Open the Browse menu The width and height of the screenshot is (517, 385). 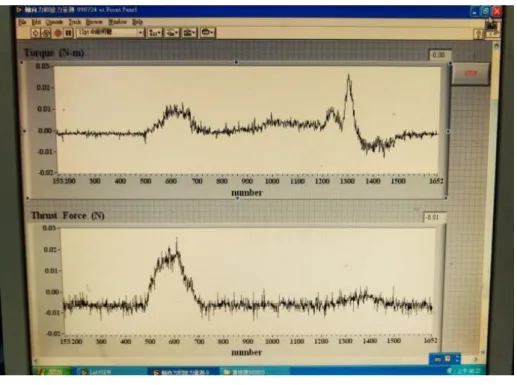(94, 22)
